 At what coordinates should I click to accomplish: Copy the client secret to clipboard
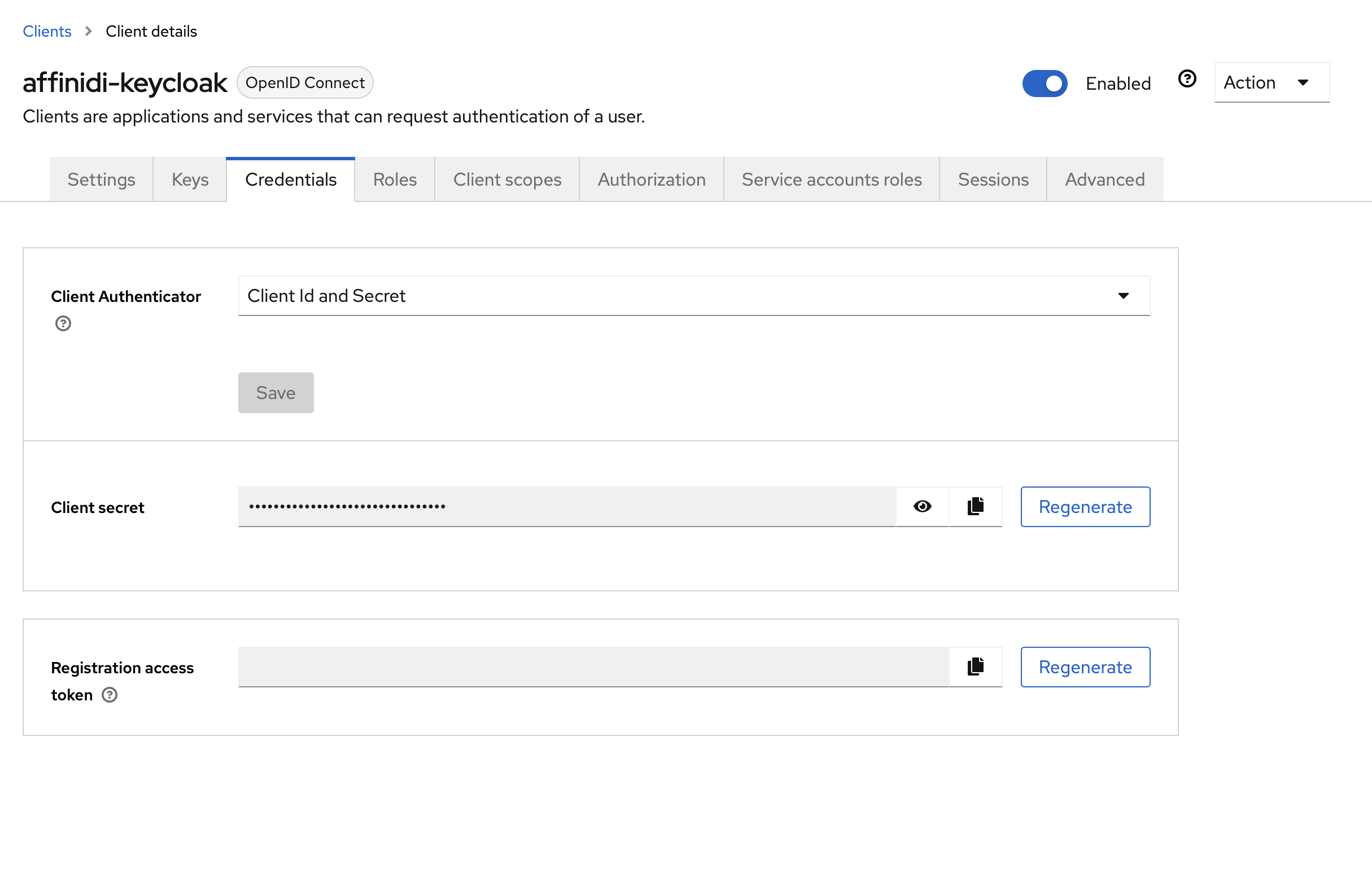976,506
